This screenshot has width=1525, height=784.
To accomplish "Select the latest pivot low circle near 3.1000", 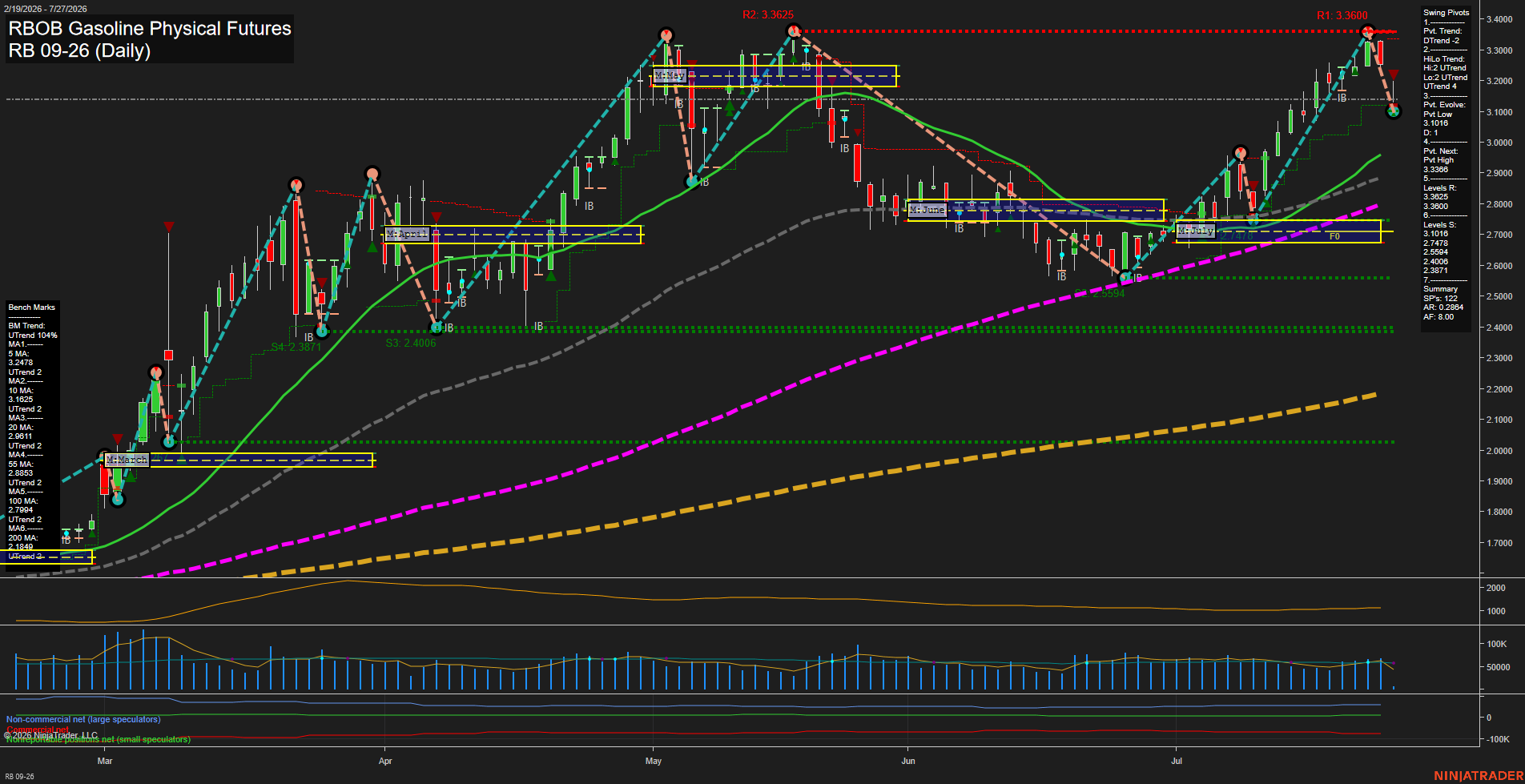I will [x=1394, y=111].
